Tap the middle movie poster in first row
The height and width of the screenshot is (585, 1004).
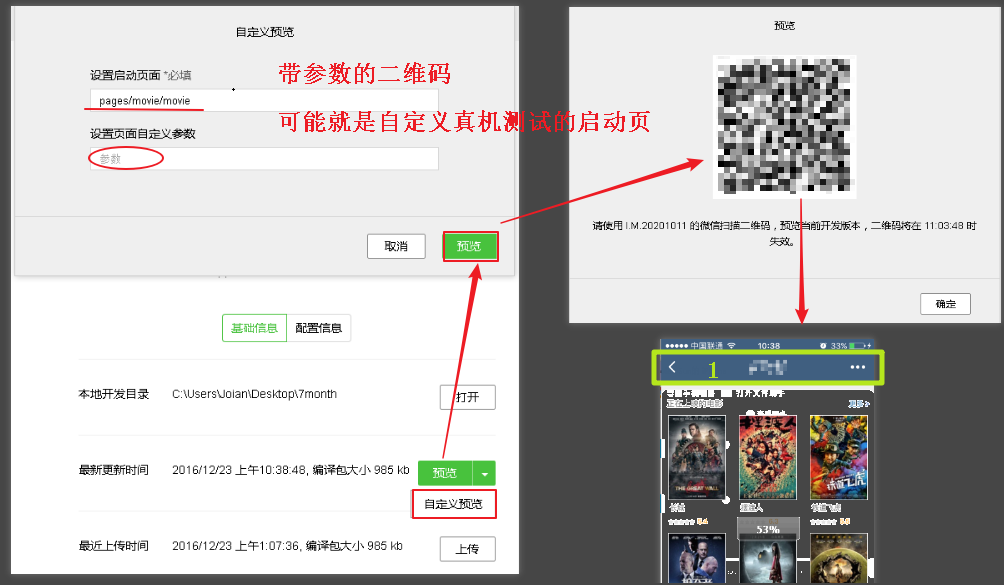click(767, 457)
